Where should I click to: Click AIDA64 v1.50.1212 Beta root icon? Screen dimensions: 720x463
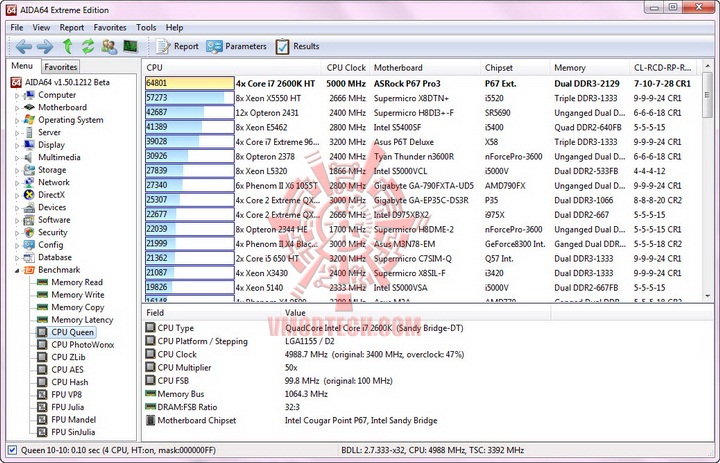tap(17, 83)
